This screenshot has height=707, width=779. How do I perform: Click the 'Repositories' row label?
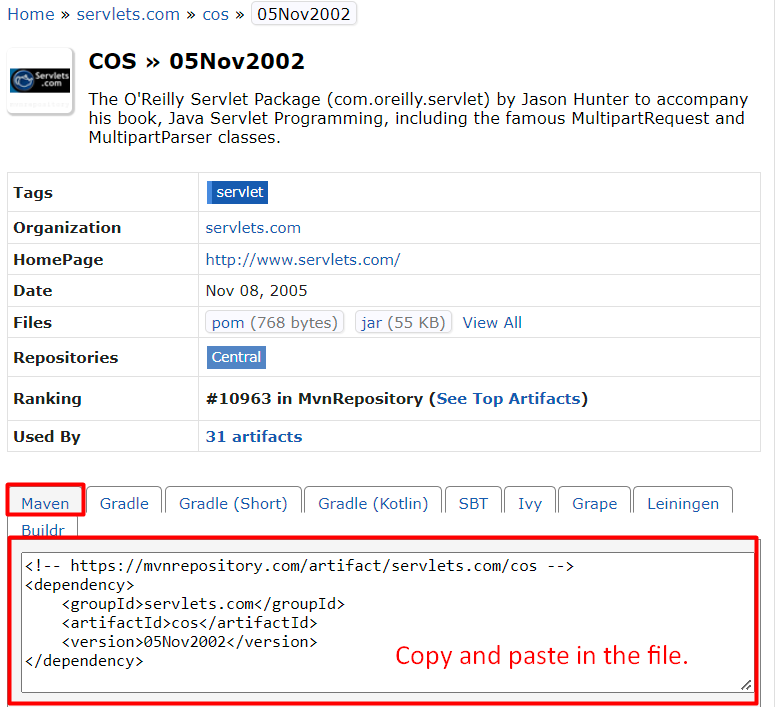(x=66, y=357)
